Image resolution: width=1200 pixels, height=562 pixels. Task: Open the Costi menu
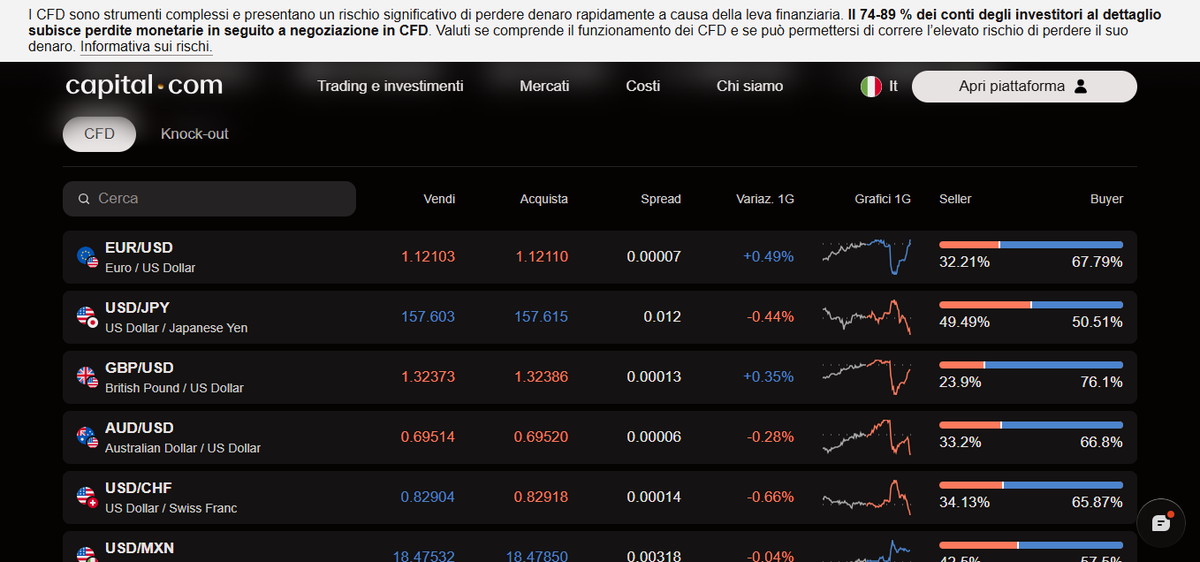click(x=643, y=86)
